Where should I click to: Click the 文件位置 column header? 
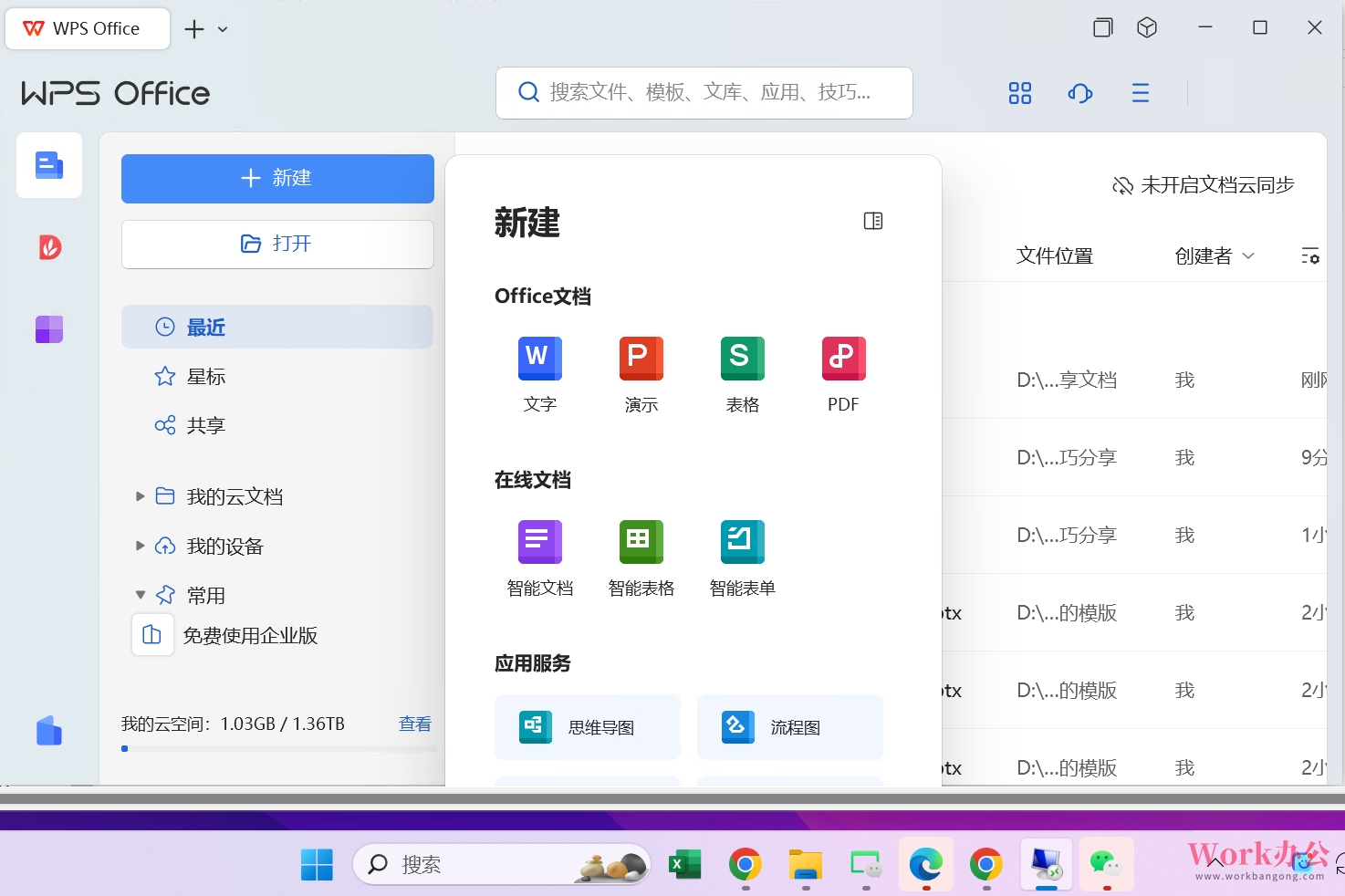[x=1055, y=256]
